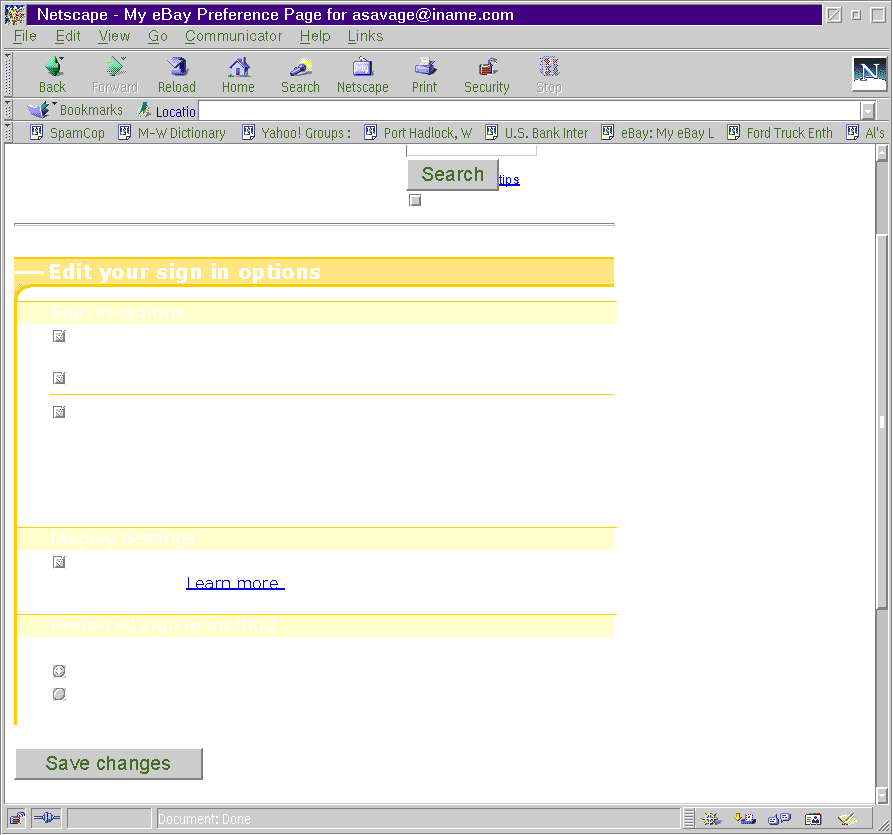Print the page using Print icon
This screenshot has height=835, width=893.
425,74
